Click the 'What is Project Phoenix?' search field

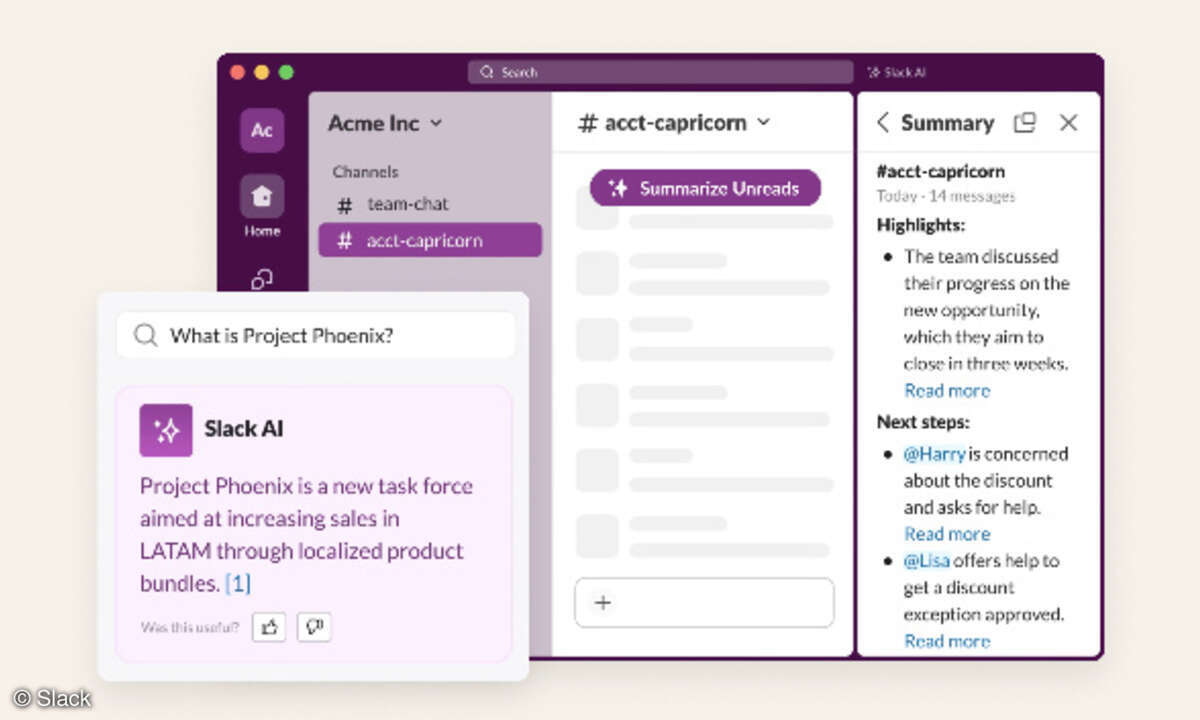coord(316,335)
